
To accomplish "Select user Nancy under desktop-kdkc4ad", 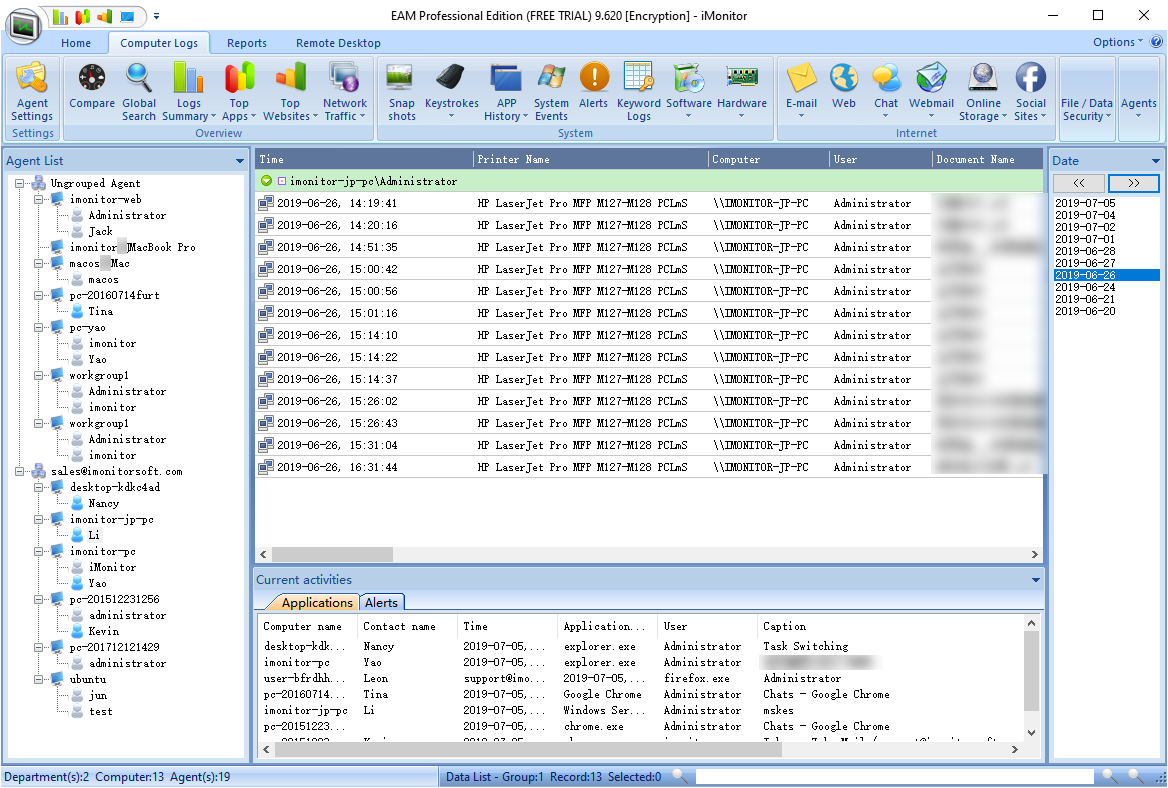I will 103,503.
